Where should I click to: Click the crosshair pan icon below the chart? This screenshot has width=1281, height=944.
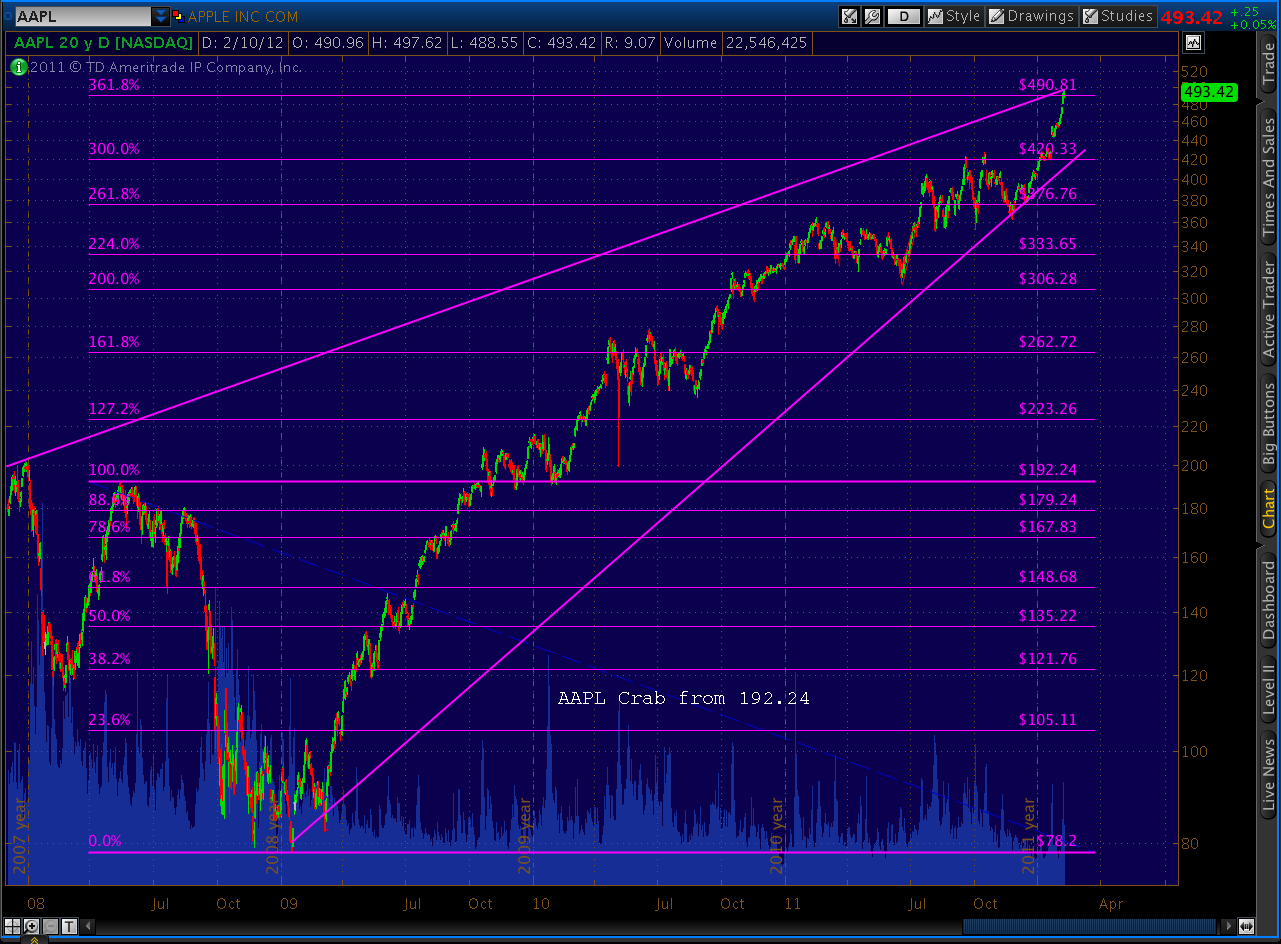[14, 926]
